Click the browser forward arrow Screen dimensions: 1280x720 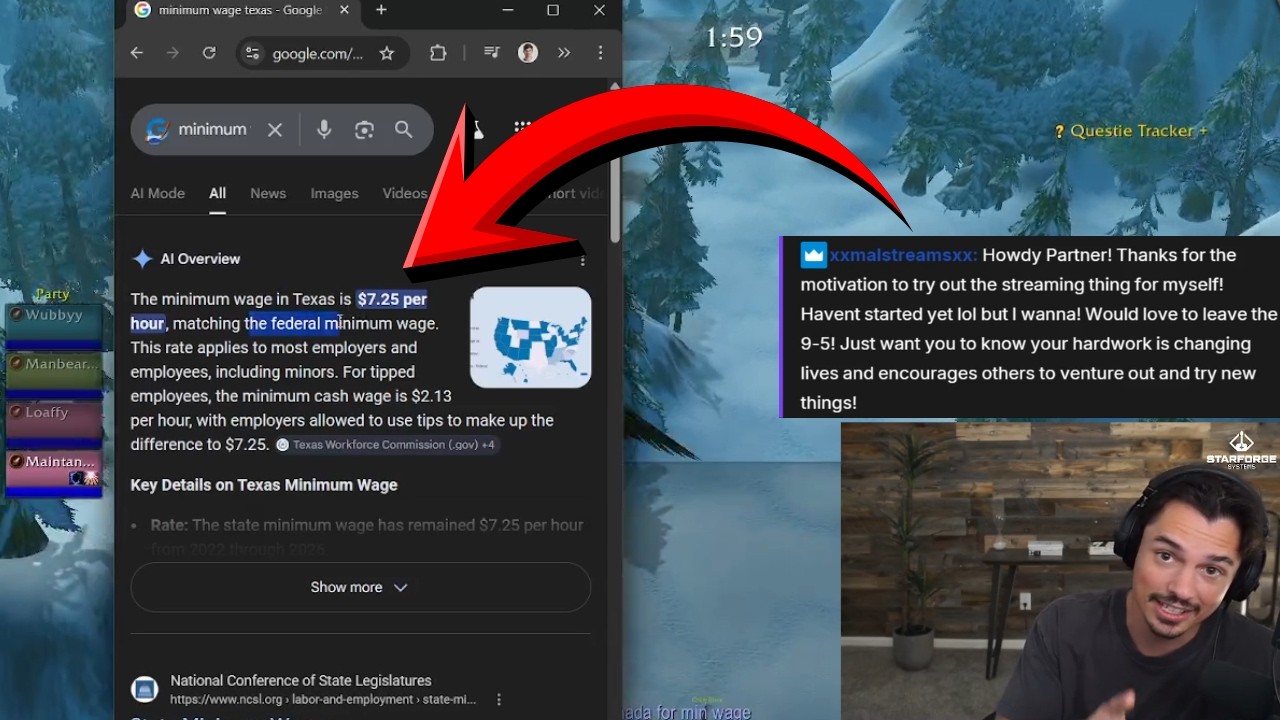pyautogui.click(x=173, y=53)
